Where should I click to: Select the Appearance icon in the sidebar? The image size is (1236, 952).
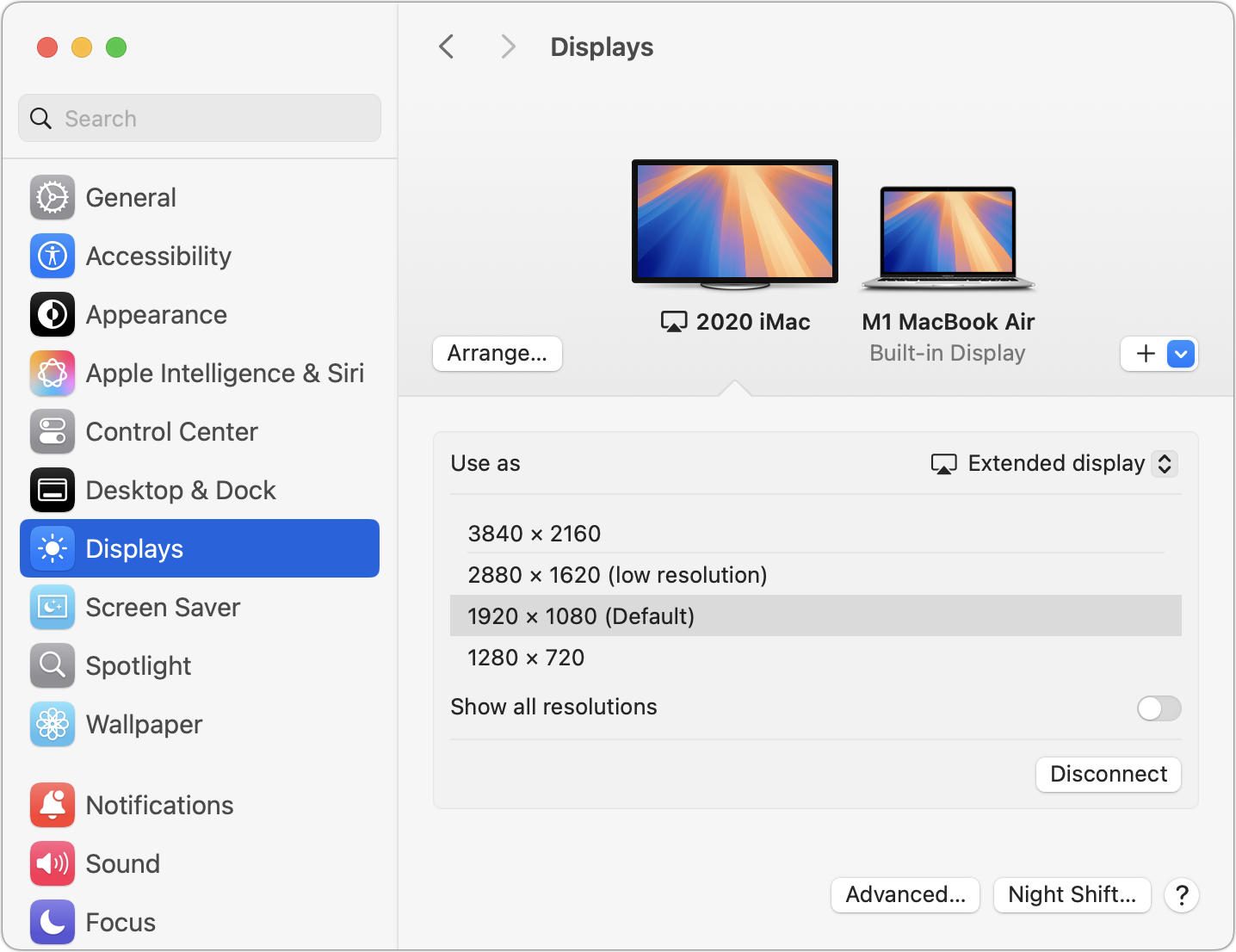click(53, 315)
